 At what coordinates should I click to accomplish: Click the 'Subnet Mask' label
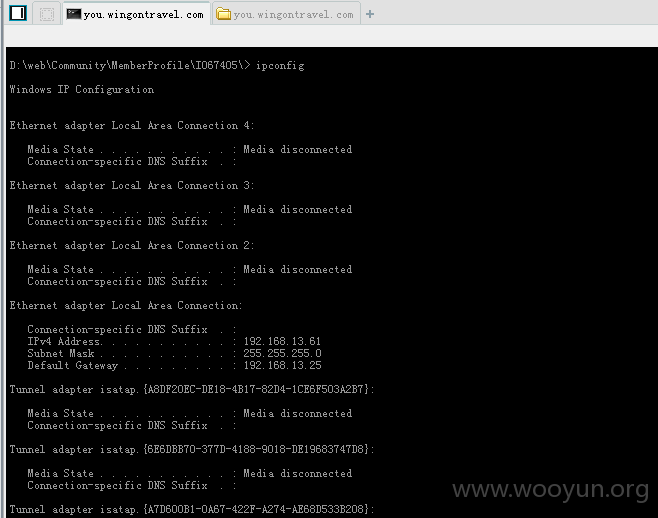click(61, 353)
